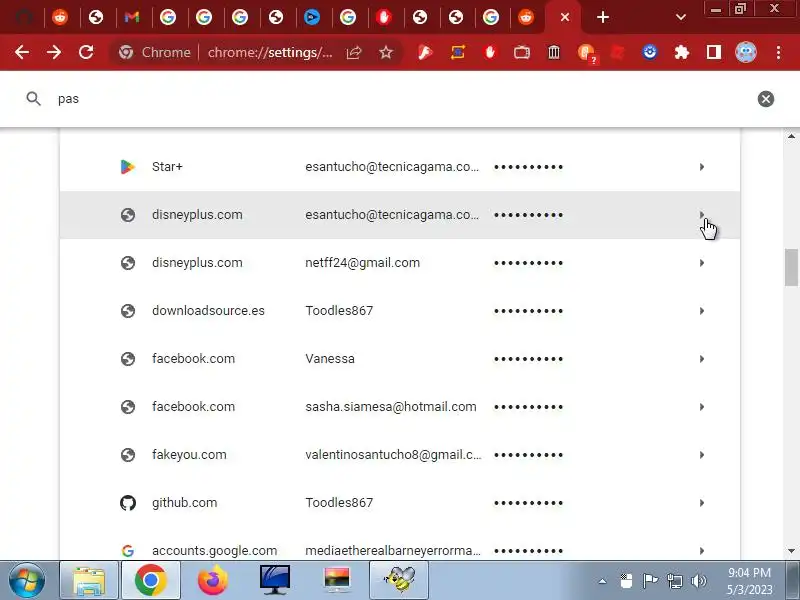Open Firefox from the taskbar

tap(212, 580)
